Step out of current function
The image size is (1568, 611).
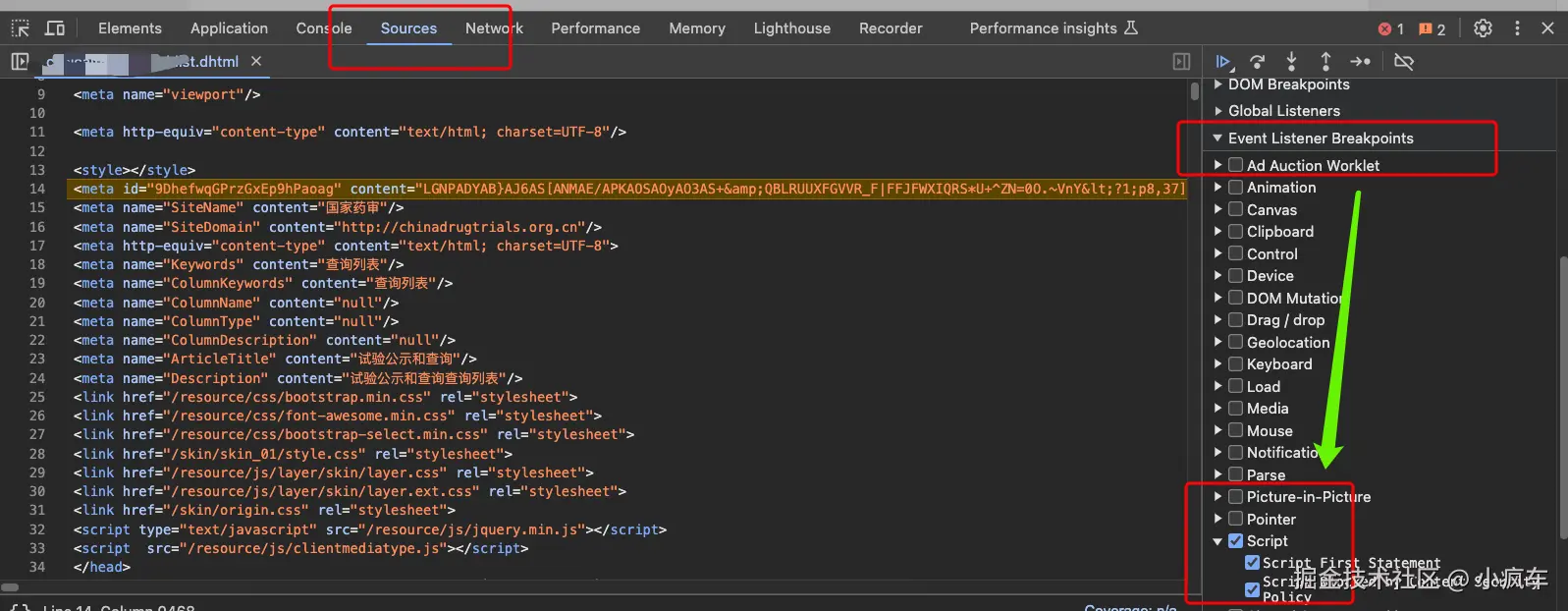[1325, 62]
